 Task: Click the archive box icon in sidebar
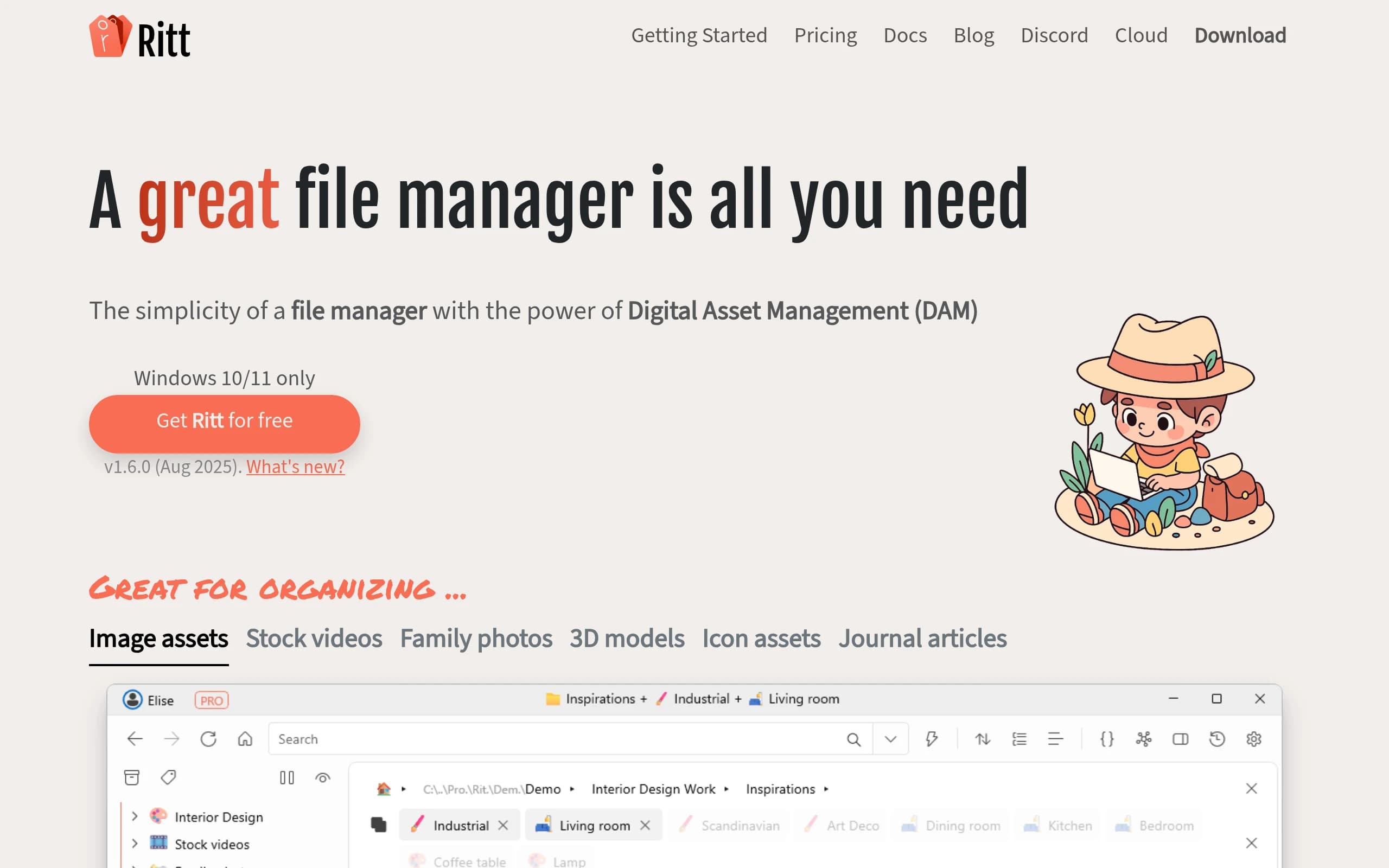point(132,777)
